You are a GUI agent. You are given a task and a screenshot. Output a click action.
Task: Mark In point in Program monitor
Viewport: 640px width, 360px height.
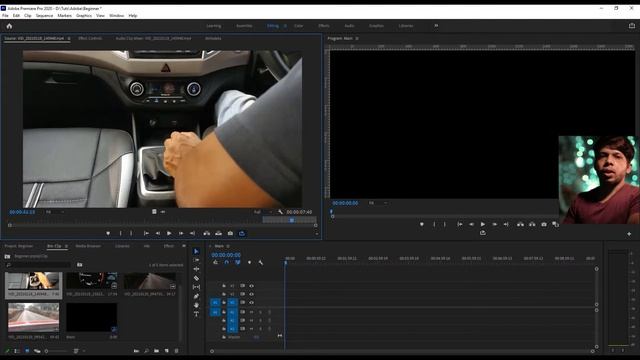point(434,224)
